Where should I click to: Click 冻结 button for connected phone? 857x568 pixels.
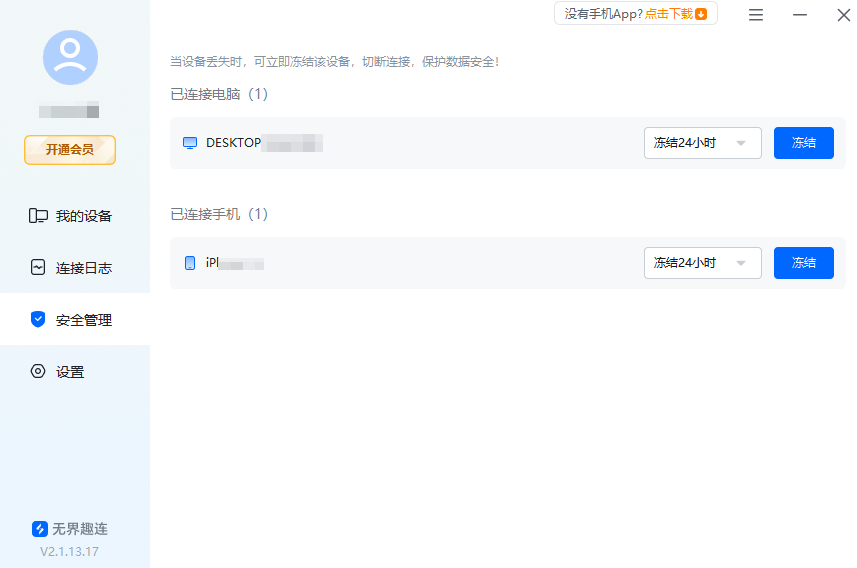[x=803, y=263]
